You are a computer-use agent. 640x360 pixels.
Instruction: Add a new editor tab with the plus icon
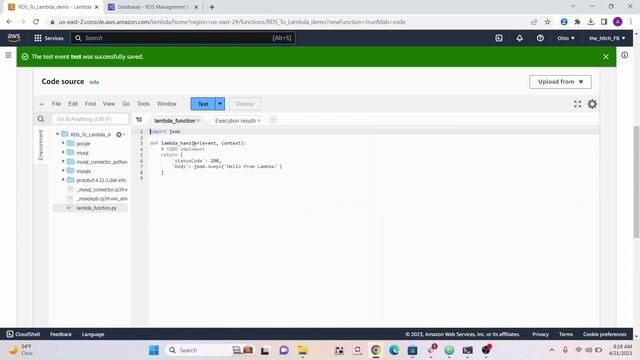pos(273,120)
